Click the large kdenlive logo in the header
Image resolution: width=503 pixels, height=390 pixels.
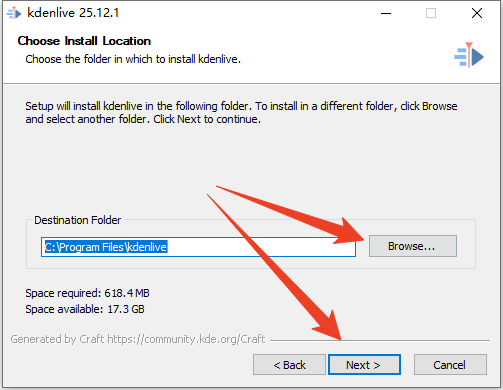pos(469,55)
